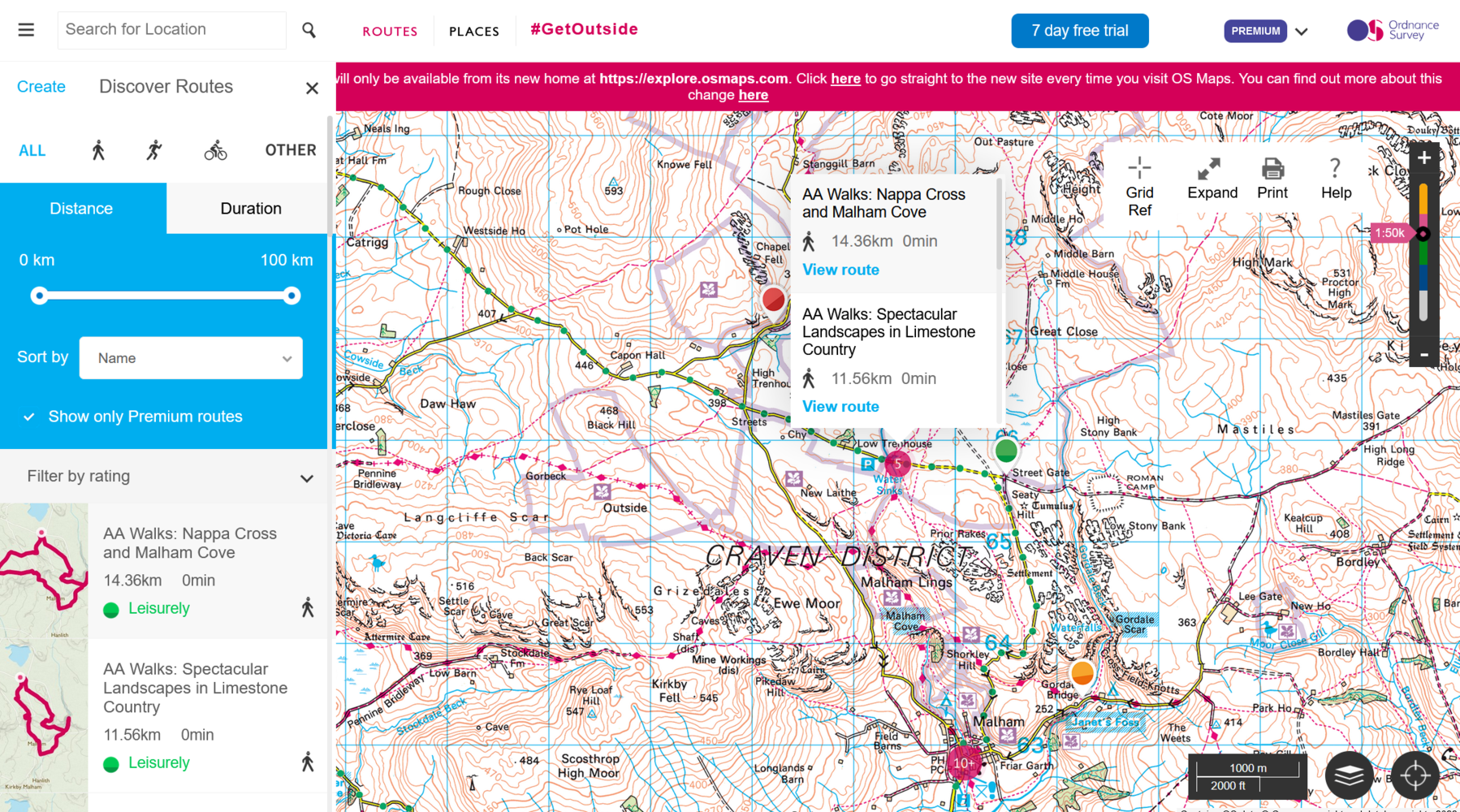This screenshot has height=812, width=1460.
Task: Select AA Walks: Nappa Cross list title
Action: click(x=190, y=543)
